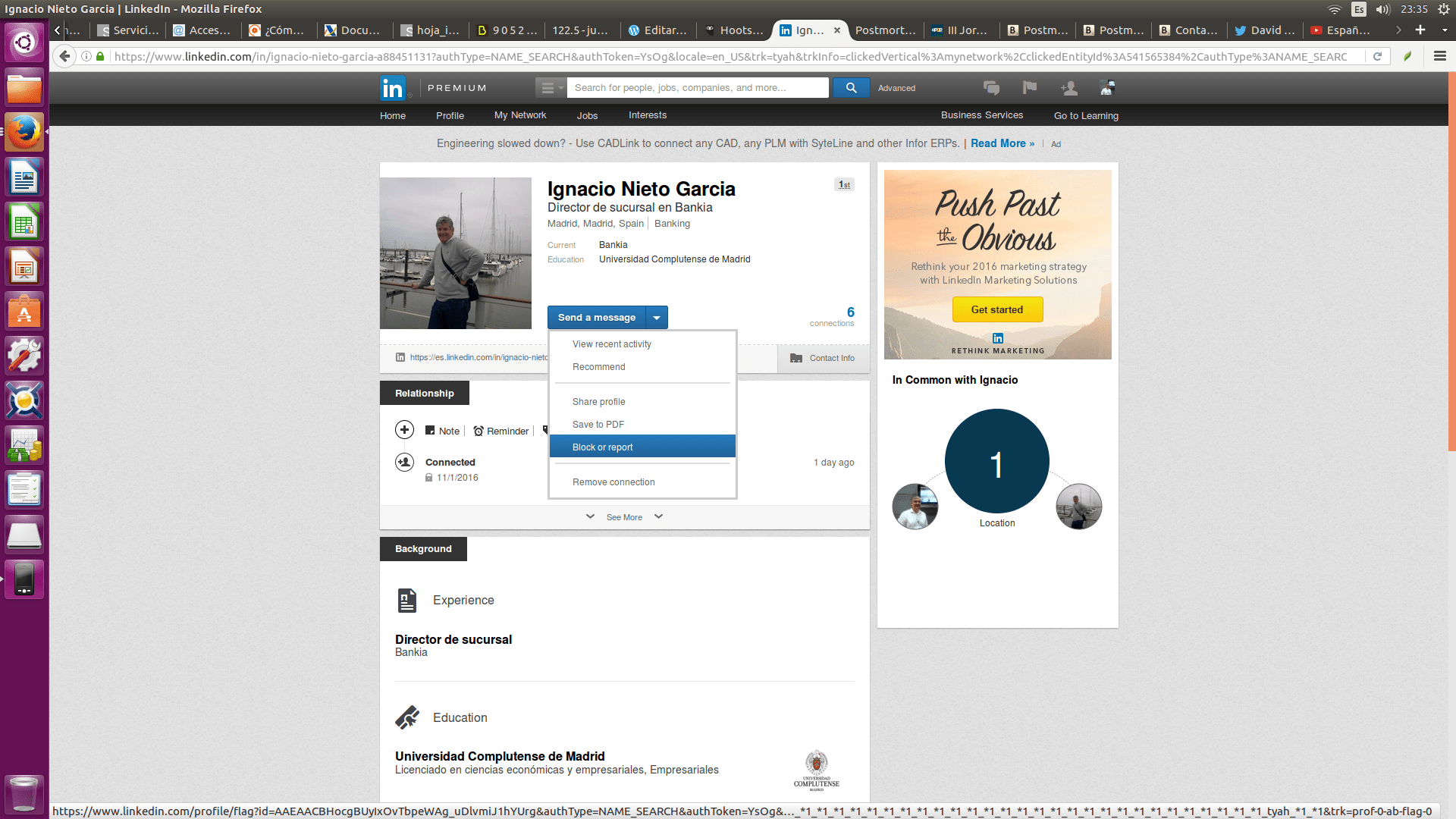Open Firefox in the Ubuntu launcher
1456x819 pixels.
point(24,133)
